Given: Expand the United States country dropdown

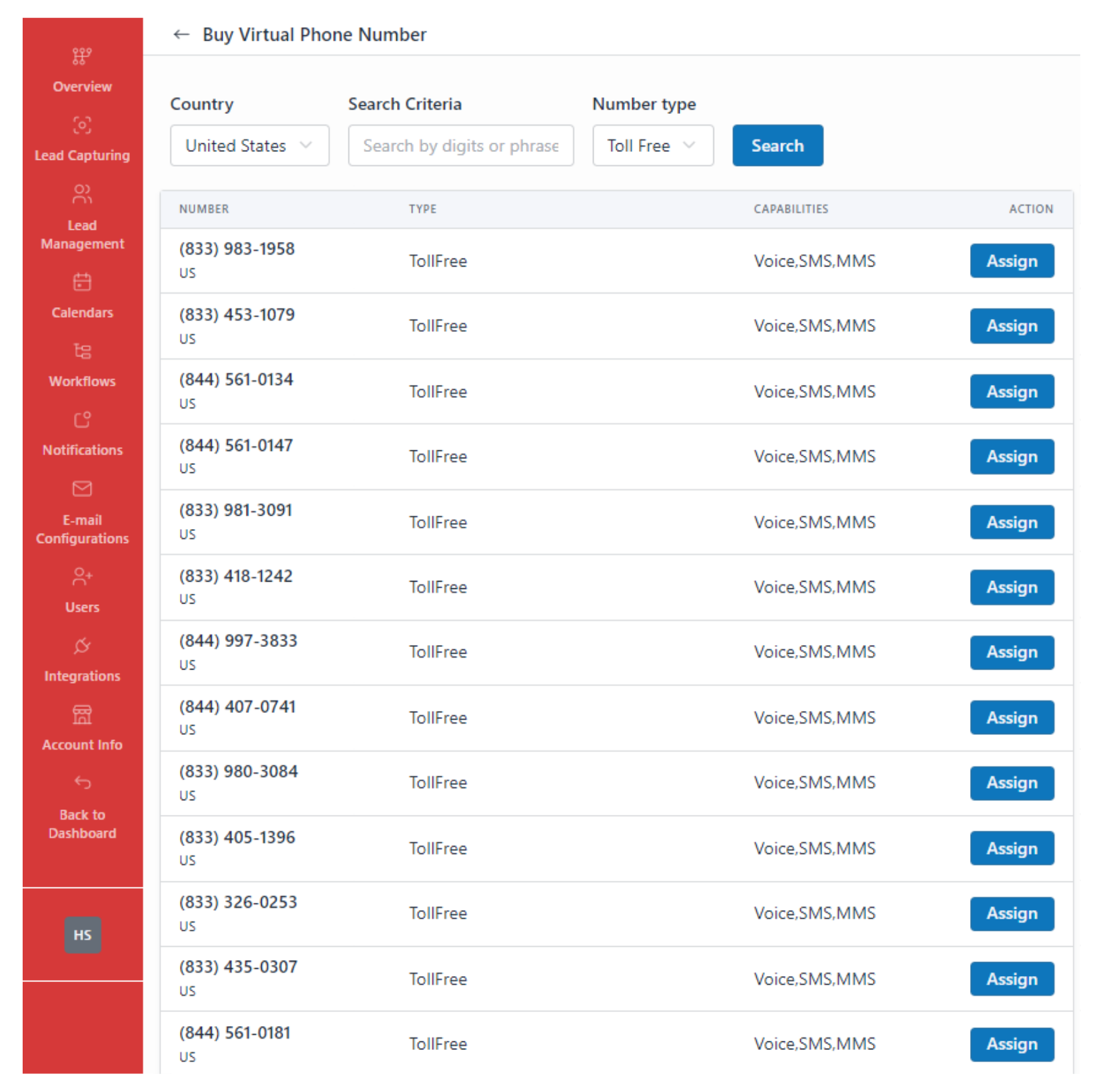Looking at the screenshot, I should [x=250, y=145].
